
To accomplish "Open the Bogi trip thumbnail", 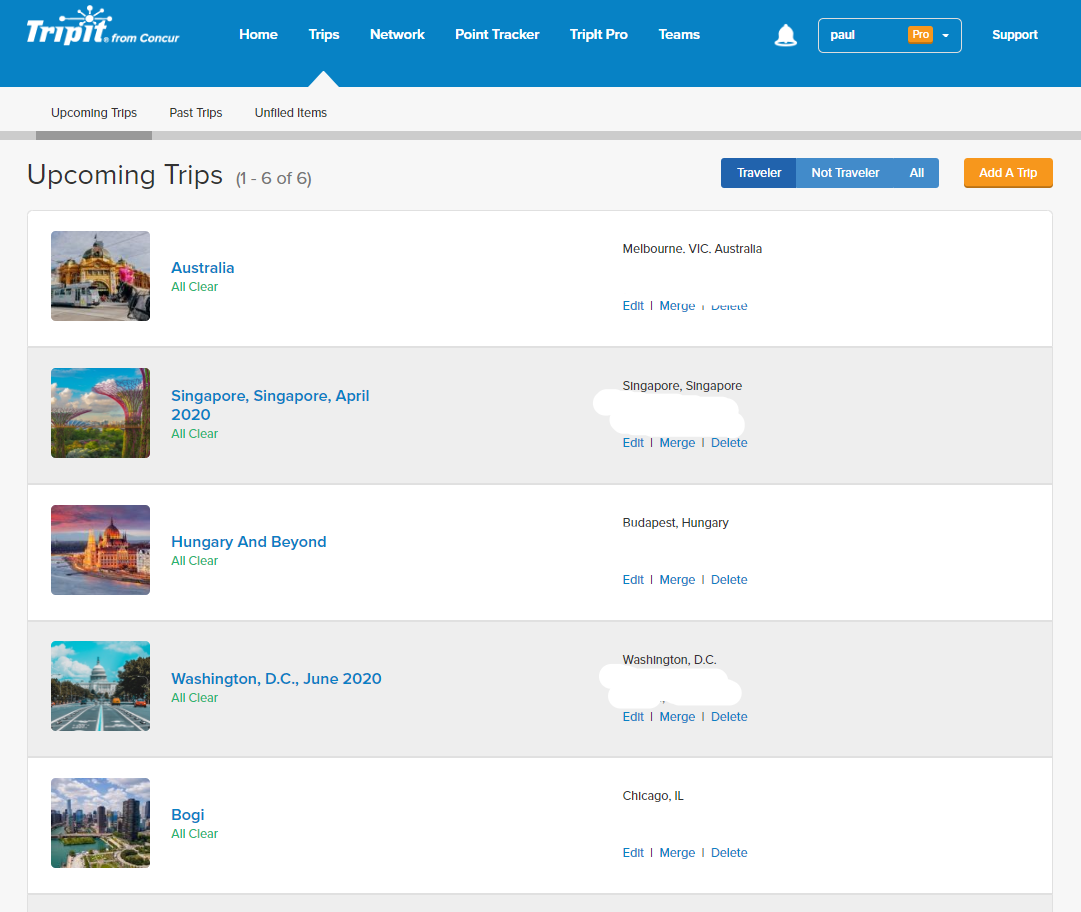I will (x=101, y=823).
